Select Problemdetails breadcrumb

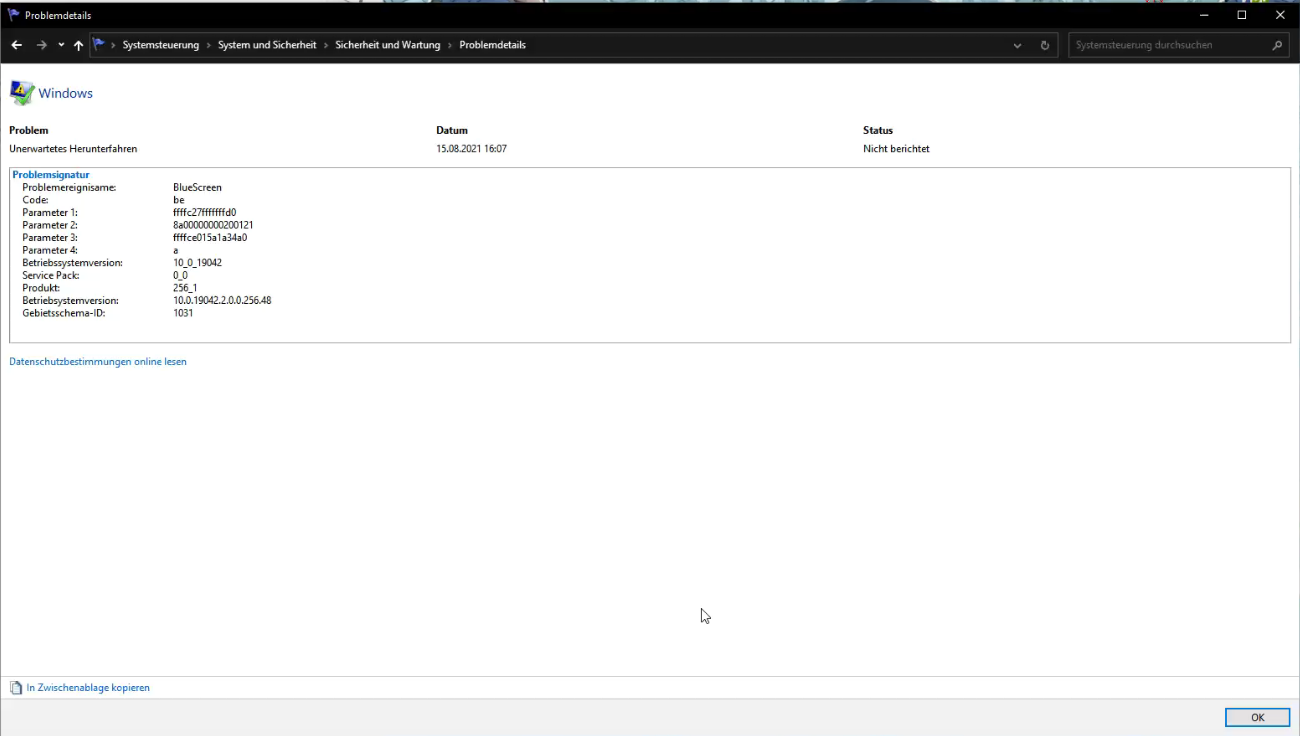[x=492, y=45]
